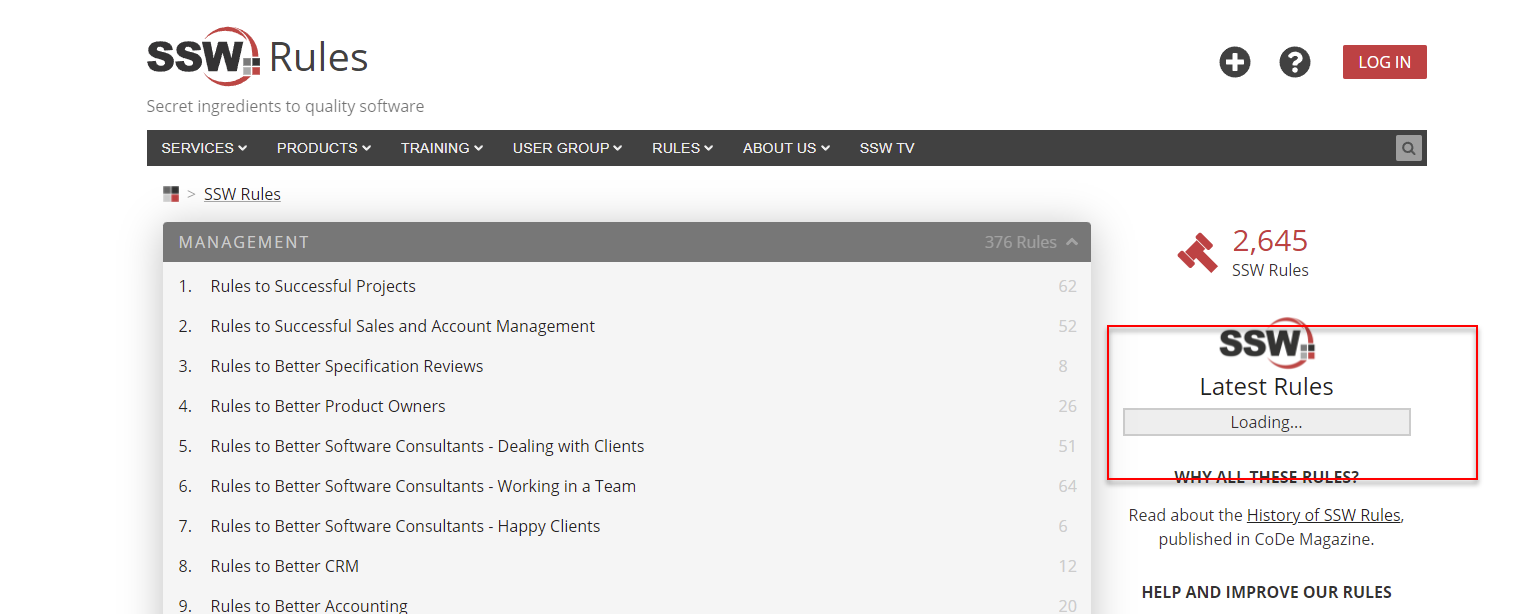Select Rules to Better Product Owners

click(328, 405)
